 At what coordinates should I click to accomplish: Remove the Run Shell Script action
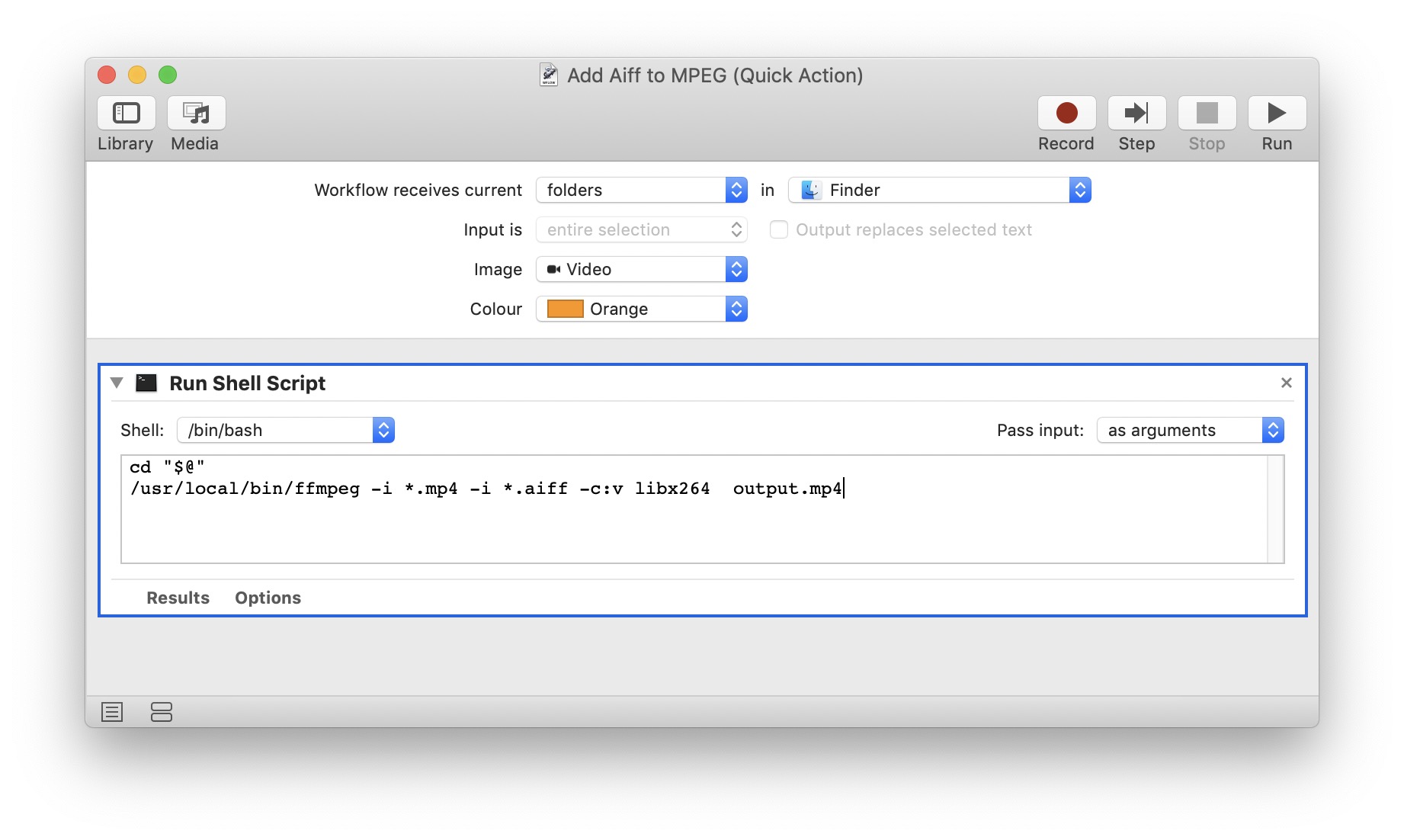(x=1286, y=383)
